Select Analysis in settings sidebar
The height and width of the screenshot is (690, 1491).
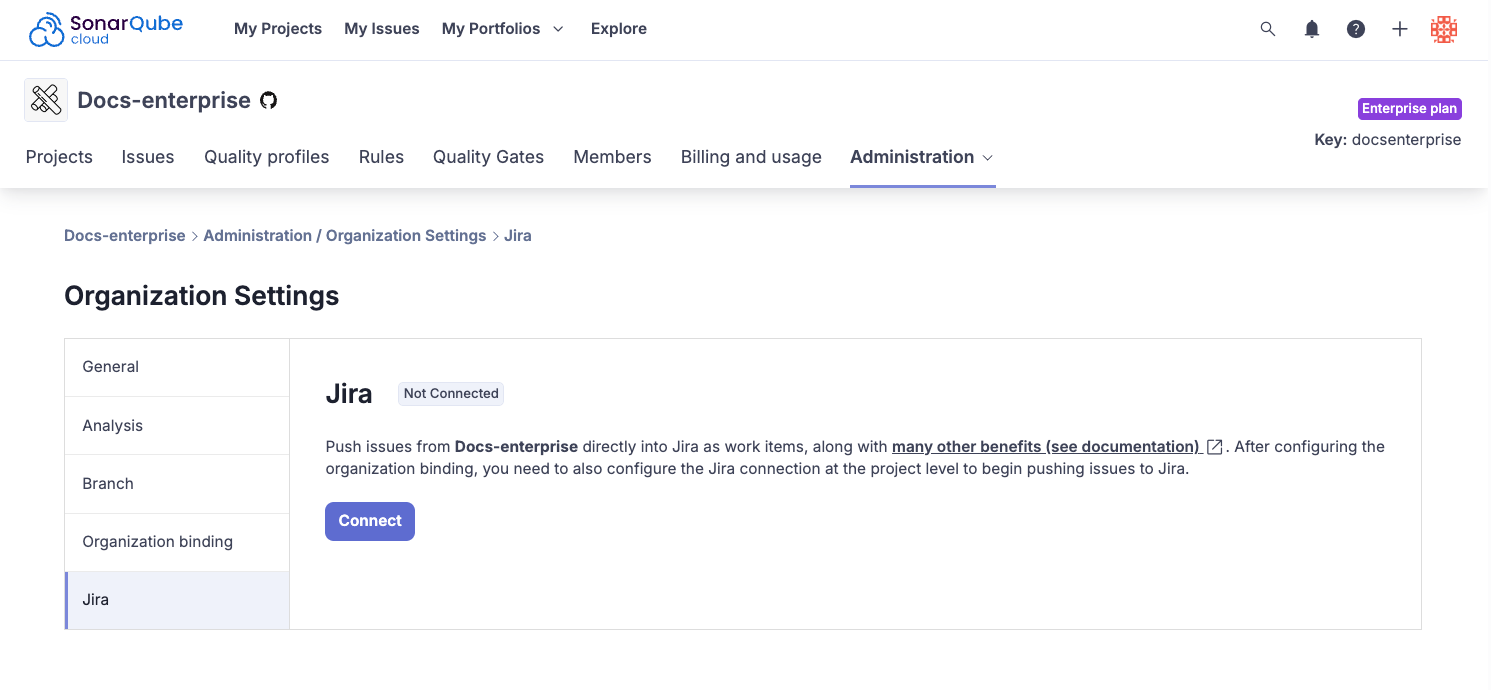pos(177,426)
